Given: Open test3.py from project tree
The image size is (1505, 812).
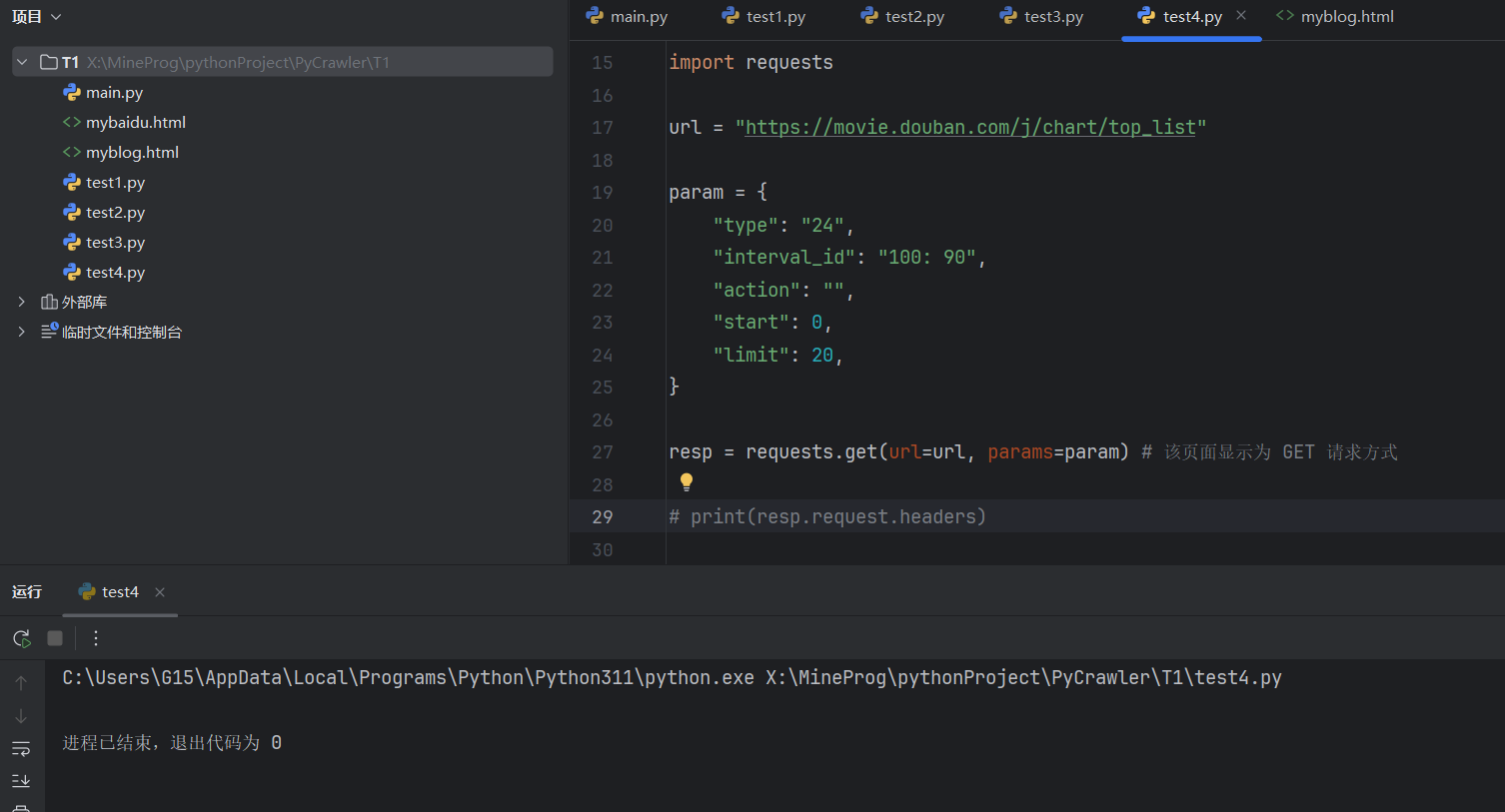Looking at the screenshot, I should (115, 242).
